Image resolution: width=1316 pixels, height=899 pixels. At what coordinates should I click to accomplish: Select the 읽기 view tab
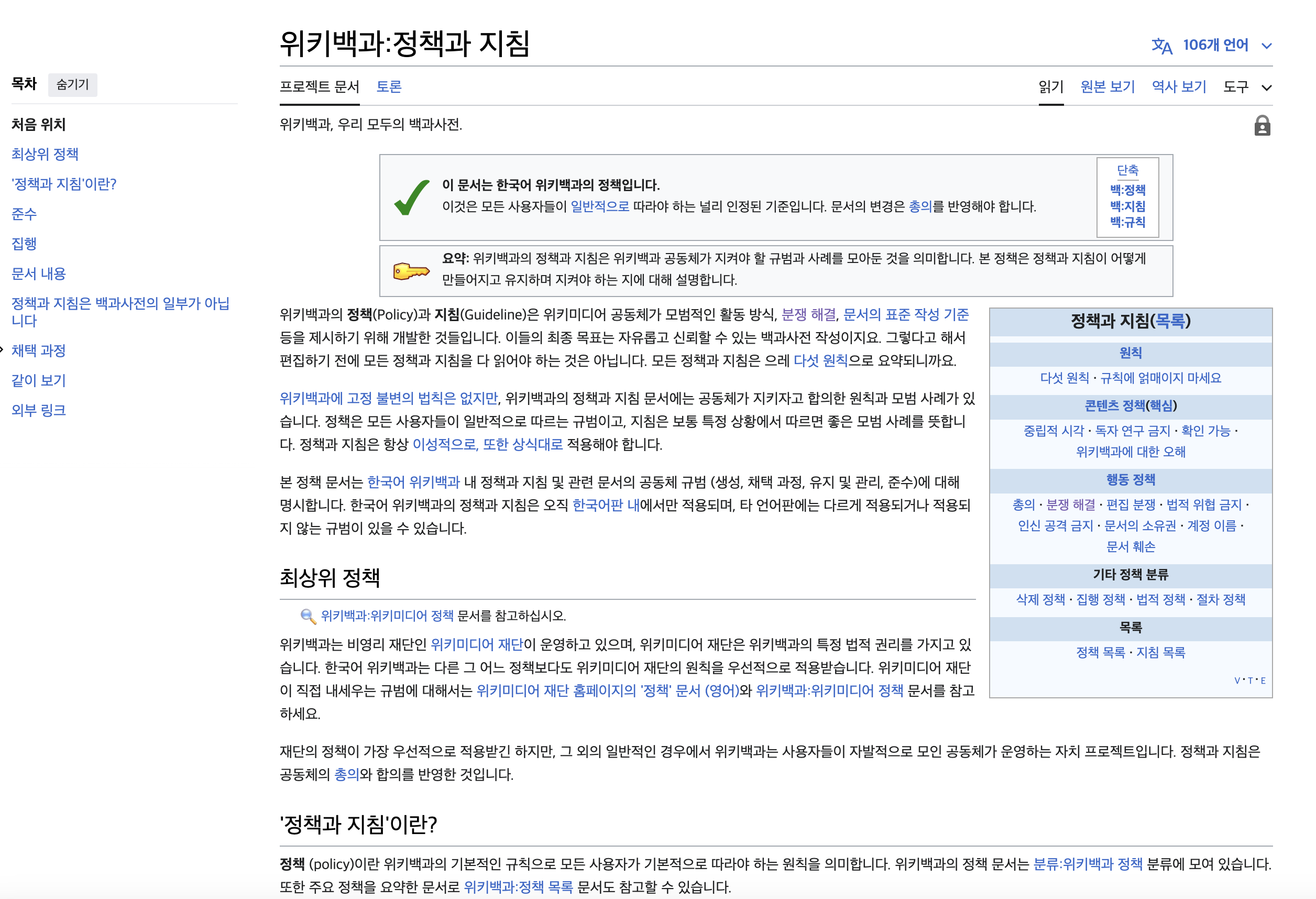1051,86
